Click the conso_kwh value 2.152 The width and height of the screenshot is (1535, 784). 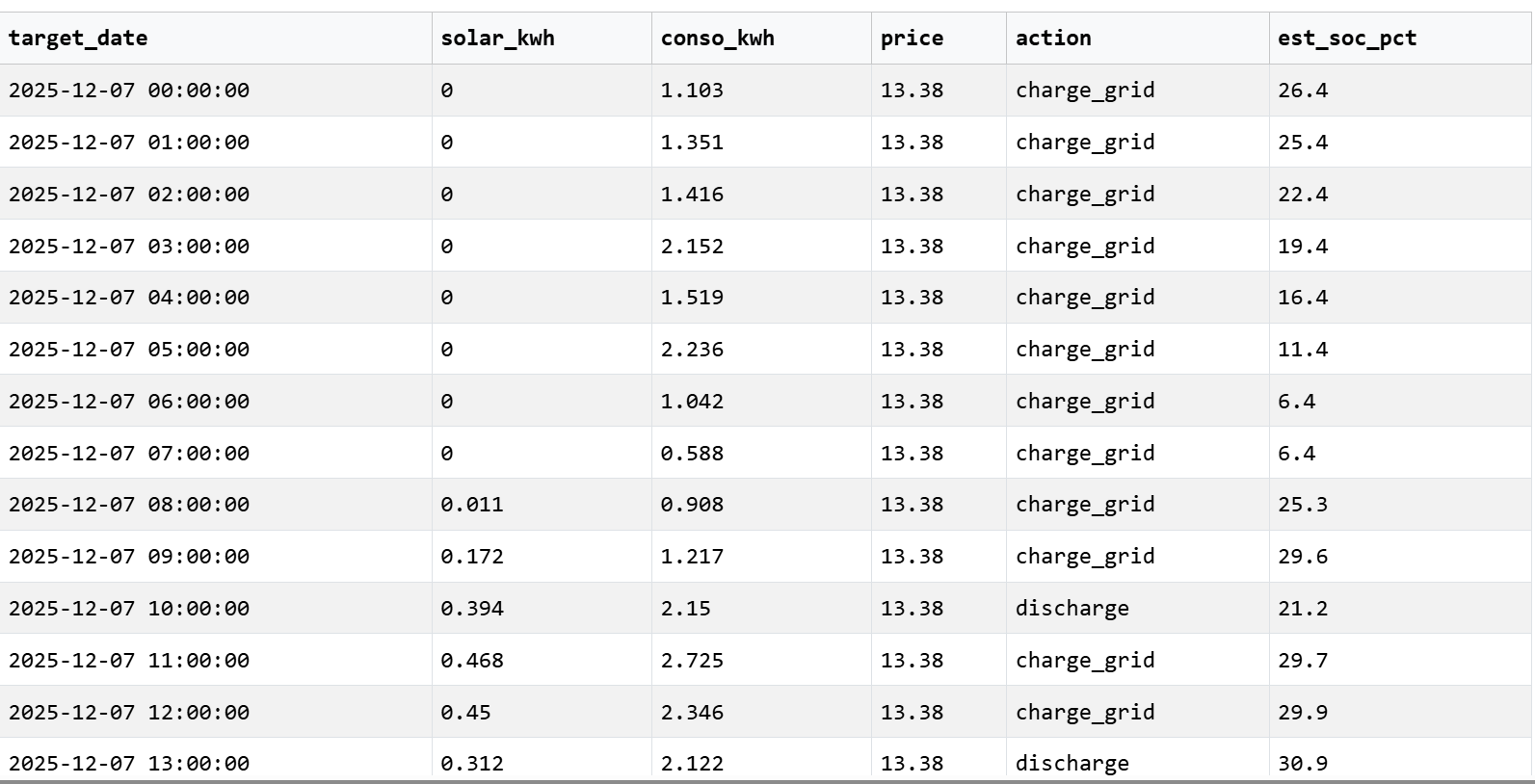tap(692, 247)
